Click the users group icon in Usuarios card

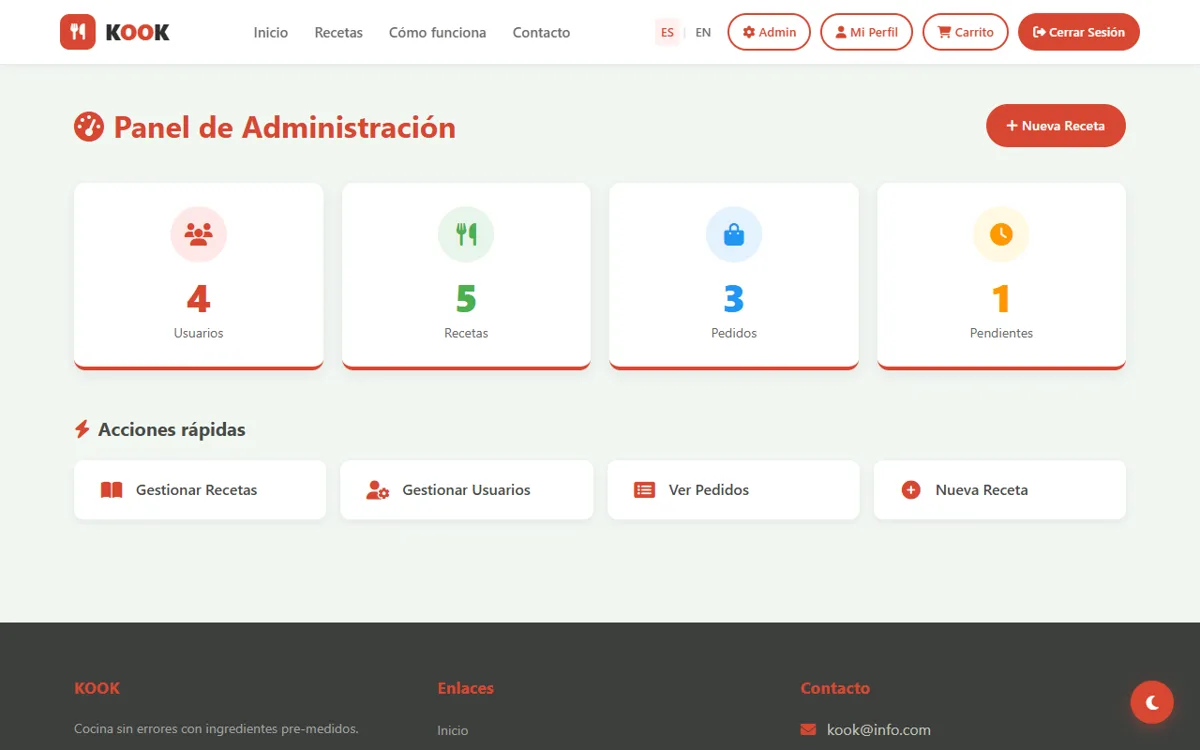pyautogui.click(x=199, y=234)
